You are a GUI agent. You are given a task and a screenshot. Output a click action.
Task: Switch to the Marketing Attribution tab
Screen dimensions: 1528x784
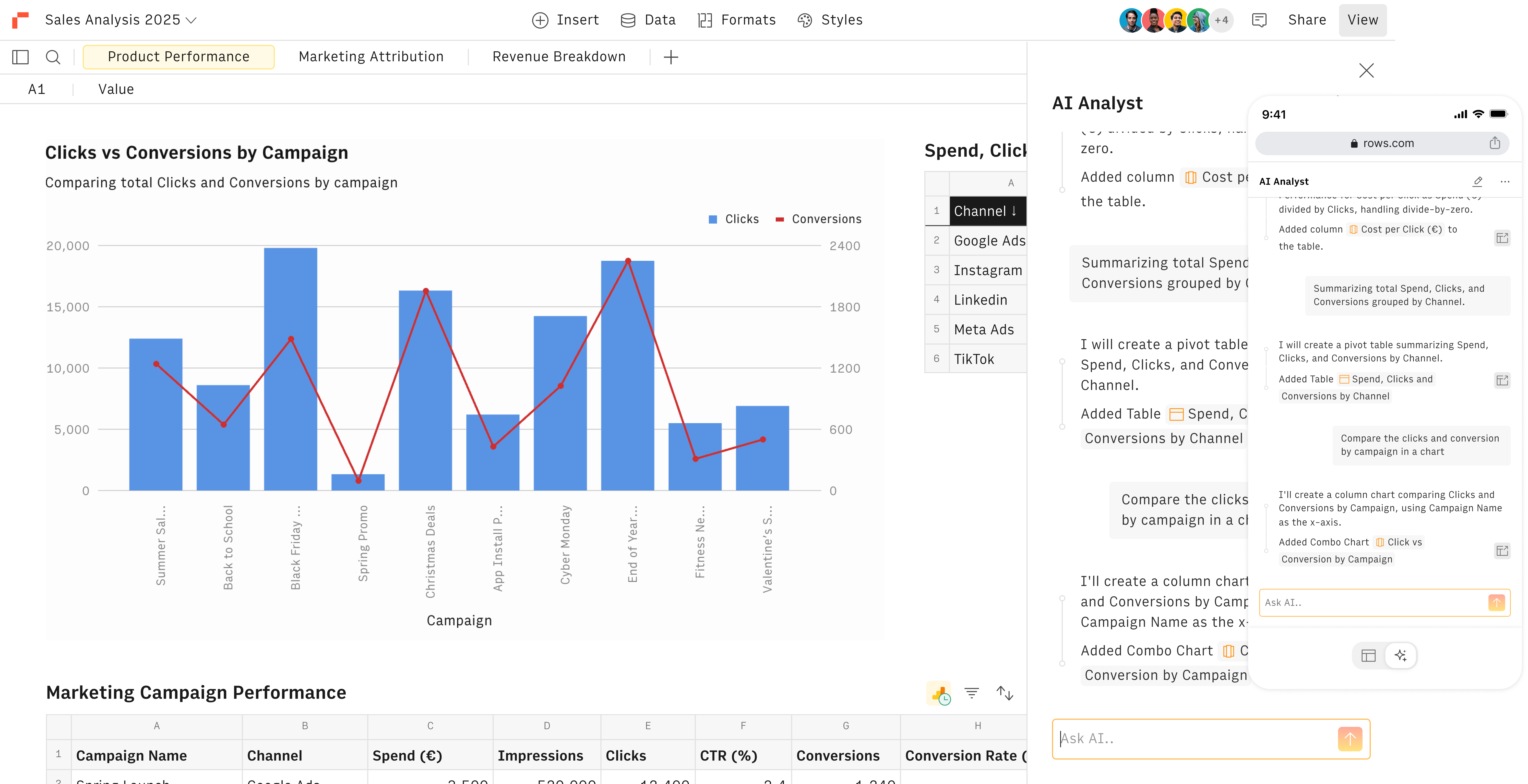point(371,57)
